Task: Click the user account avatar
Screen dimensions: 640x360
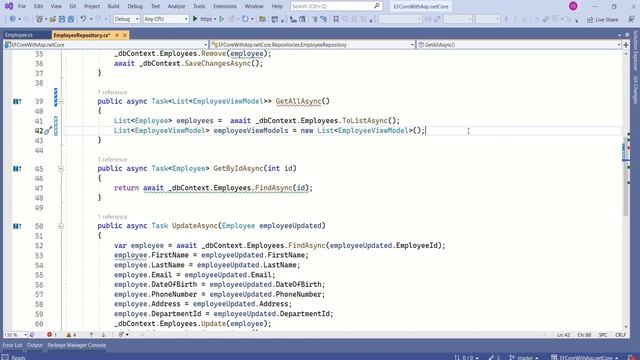Action: 573,6
